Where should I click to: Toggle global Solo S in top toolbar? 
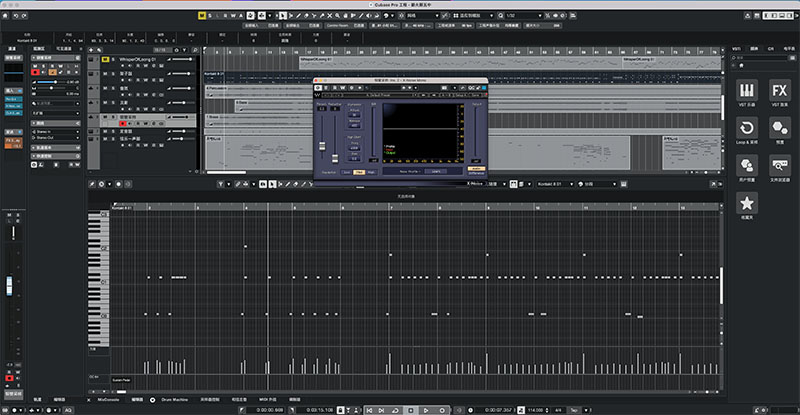210,16
